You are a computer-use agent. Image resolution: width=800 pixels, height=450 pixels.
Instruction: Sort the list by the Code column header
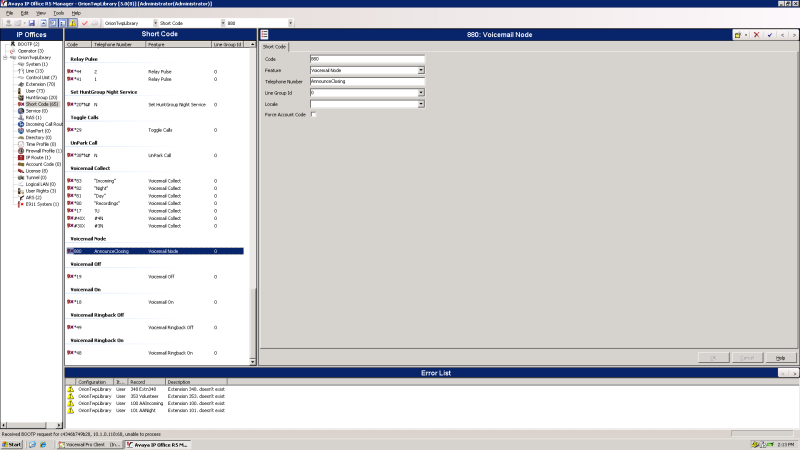78,44
